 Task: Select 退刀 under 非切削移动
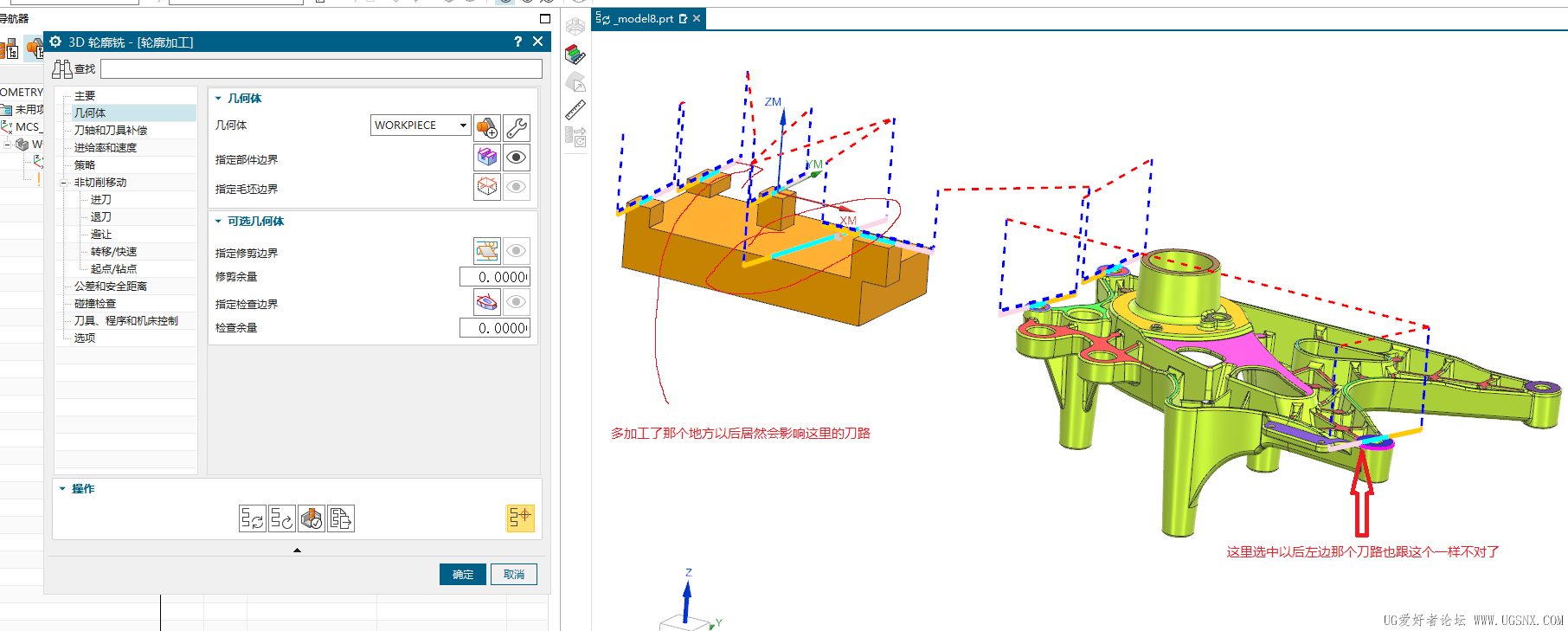point(101,217)
